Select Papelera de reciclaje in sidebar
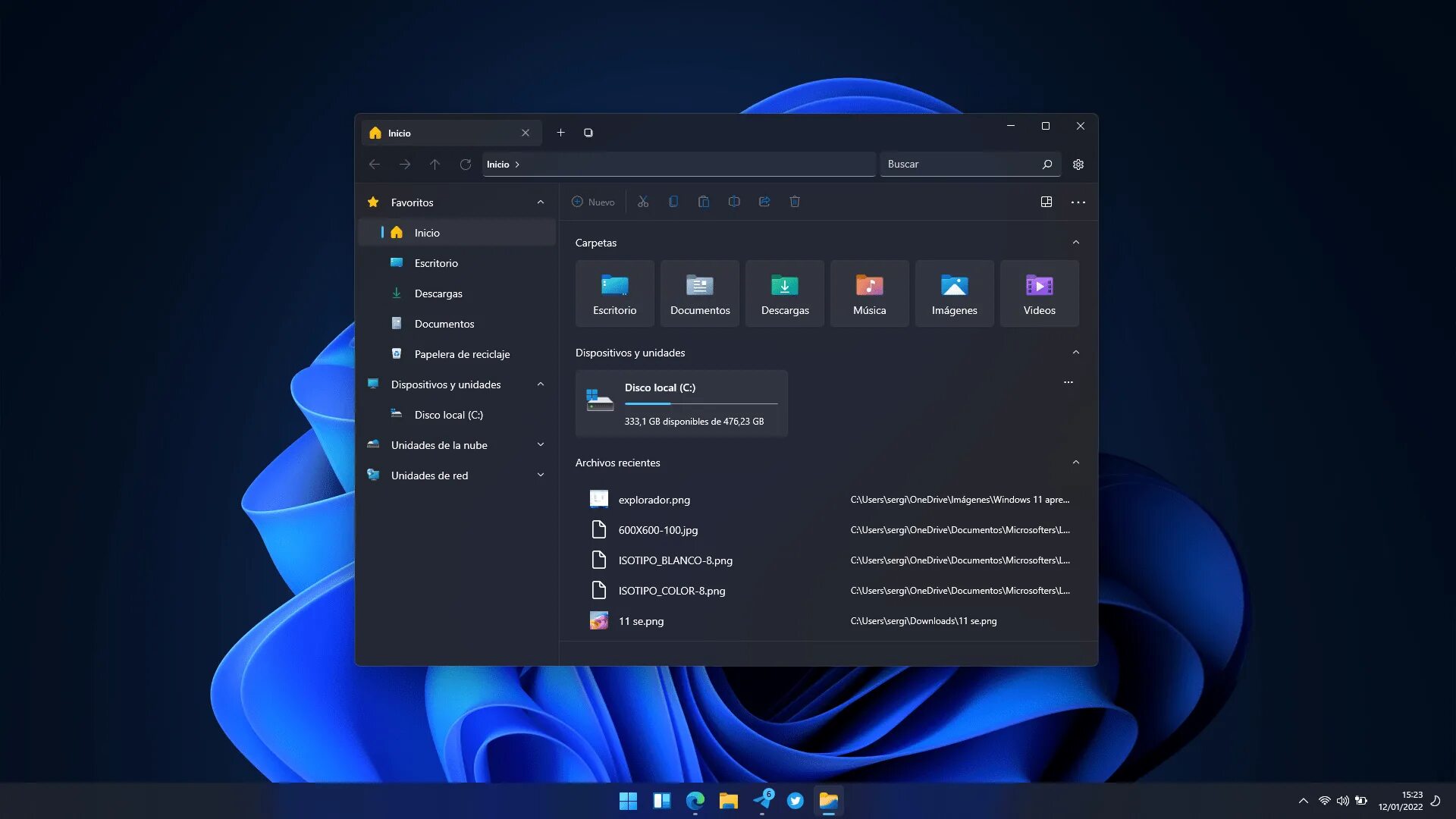 point(461,354)
